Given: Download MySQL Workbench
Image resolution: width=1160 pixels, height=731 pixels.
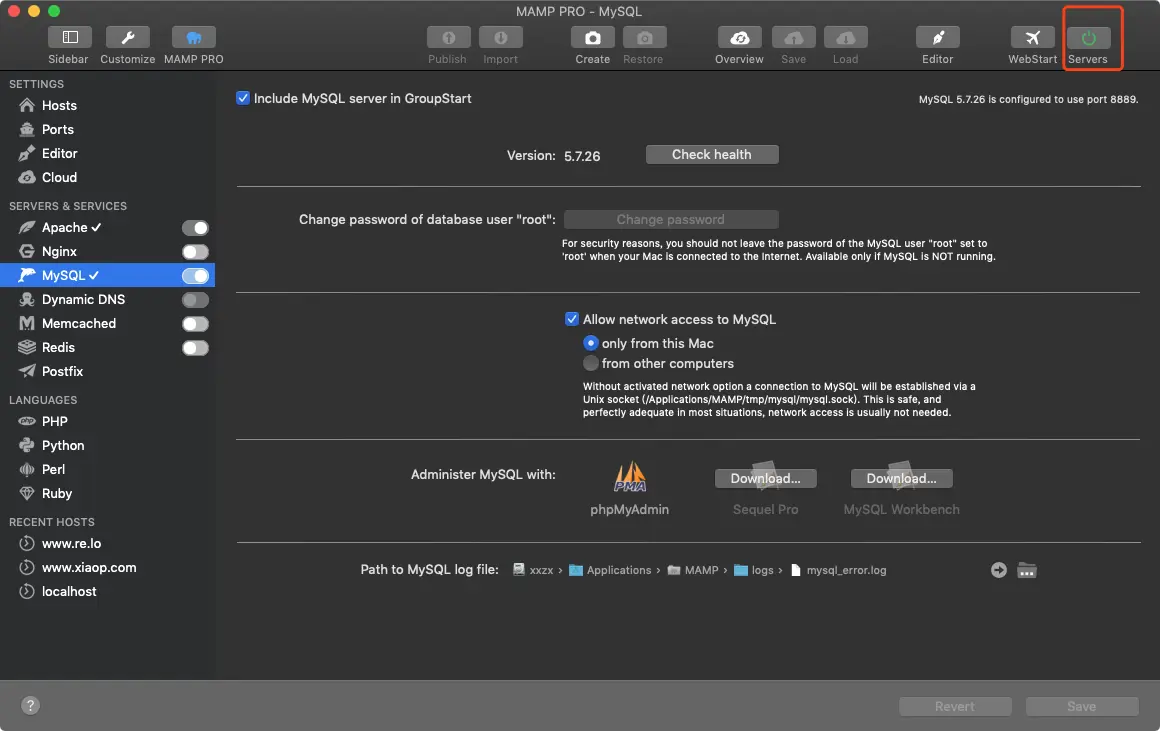Looking at the screenshot, I should point(901,479).
